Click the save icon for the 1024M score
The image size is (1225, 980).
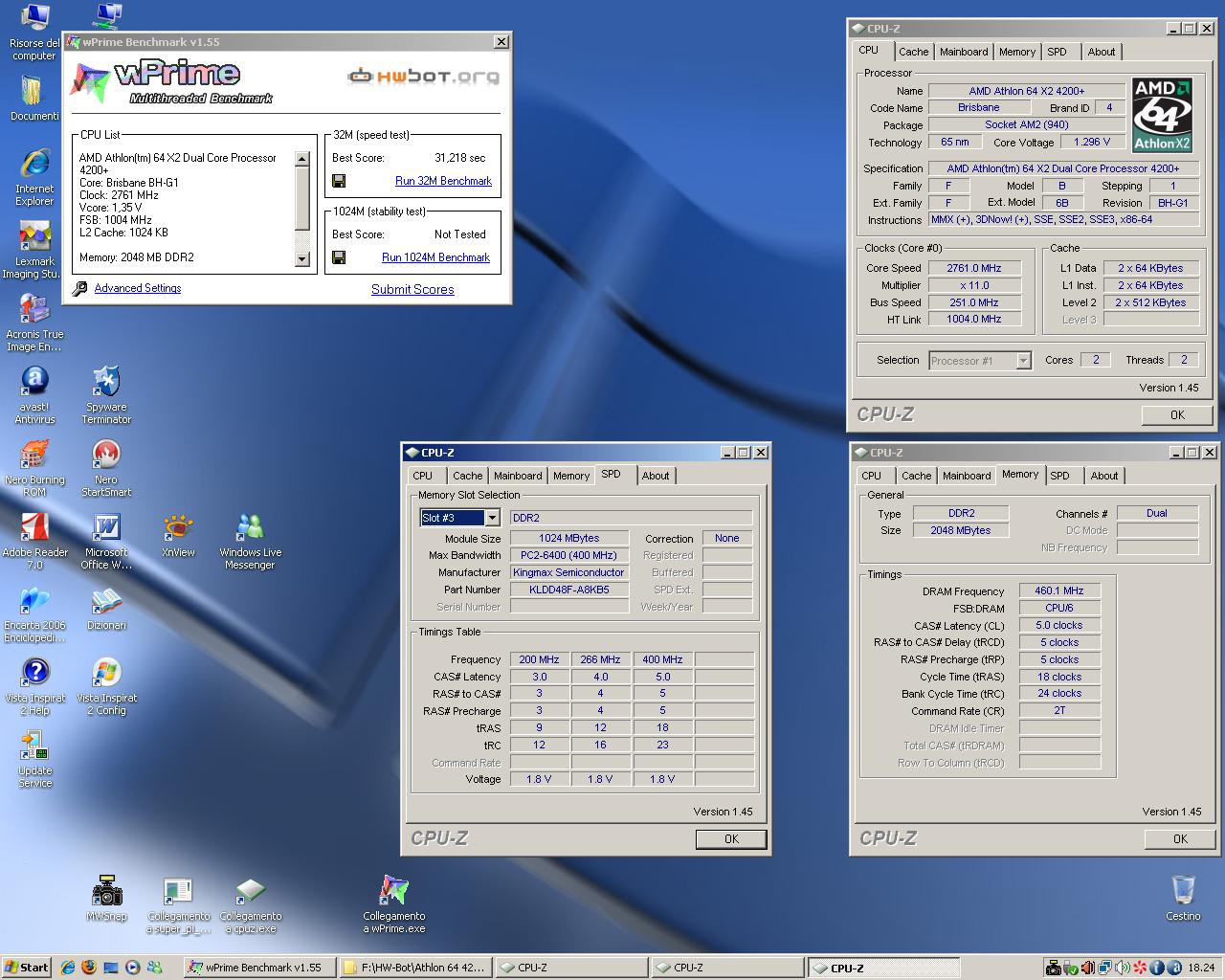coord(339,257)
